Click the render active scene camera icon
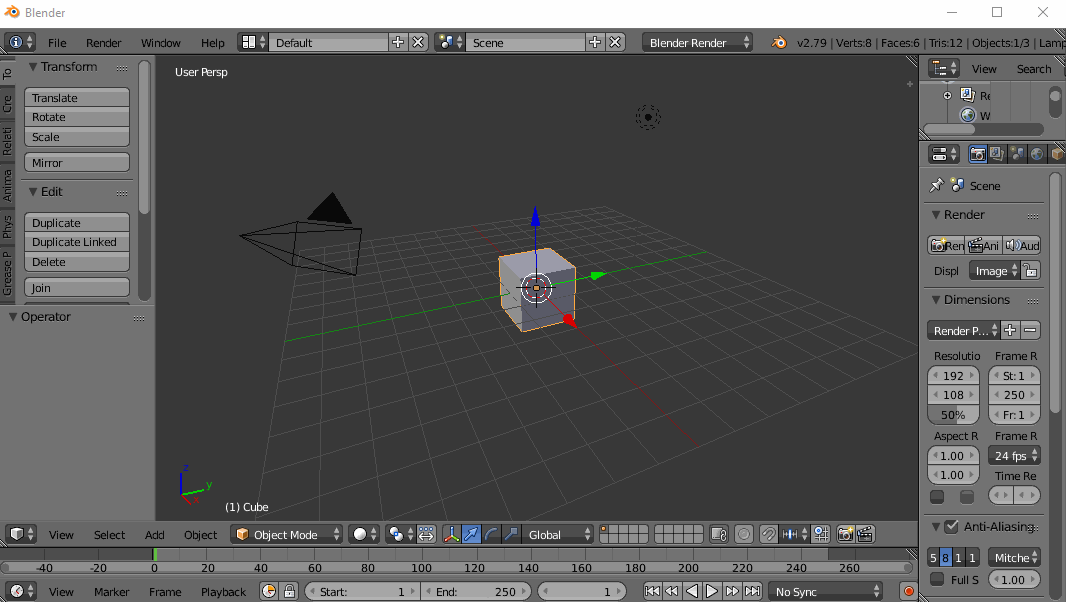 (x=843, y=534)
